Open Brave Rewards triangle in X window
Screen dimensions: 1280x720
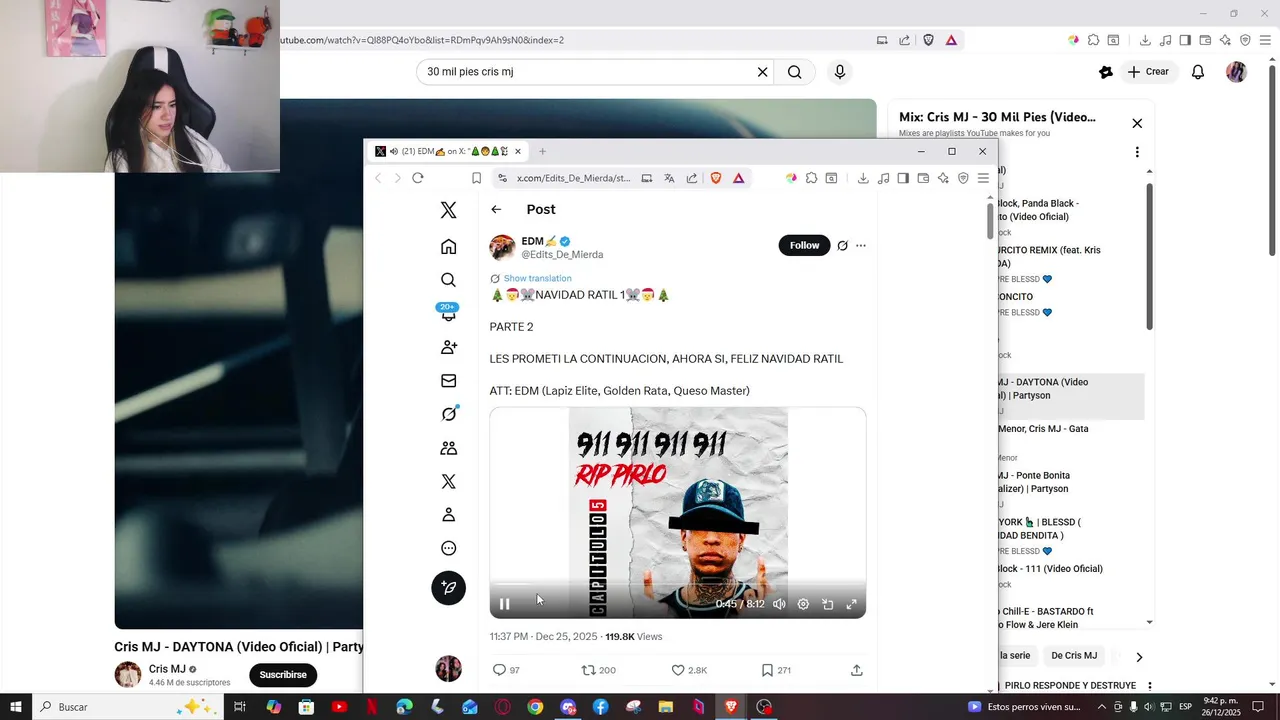pos(738,178)
